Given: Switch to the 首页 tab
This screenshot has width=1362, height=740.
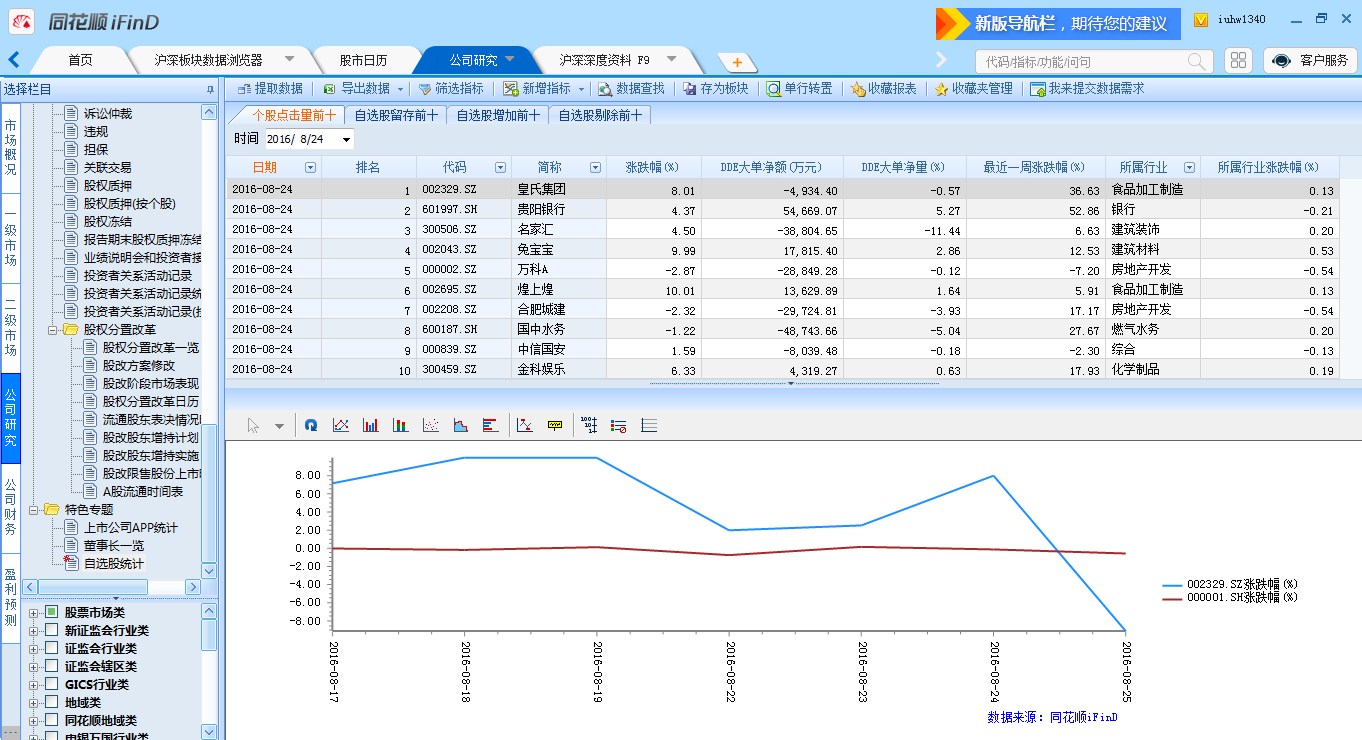Looking at the screenshot, I should [x=80, y=60].
